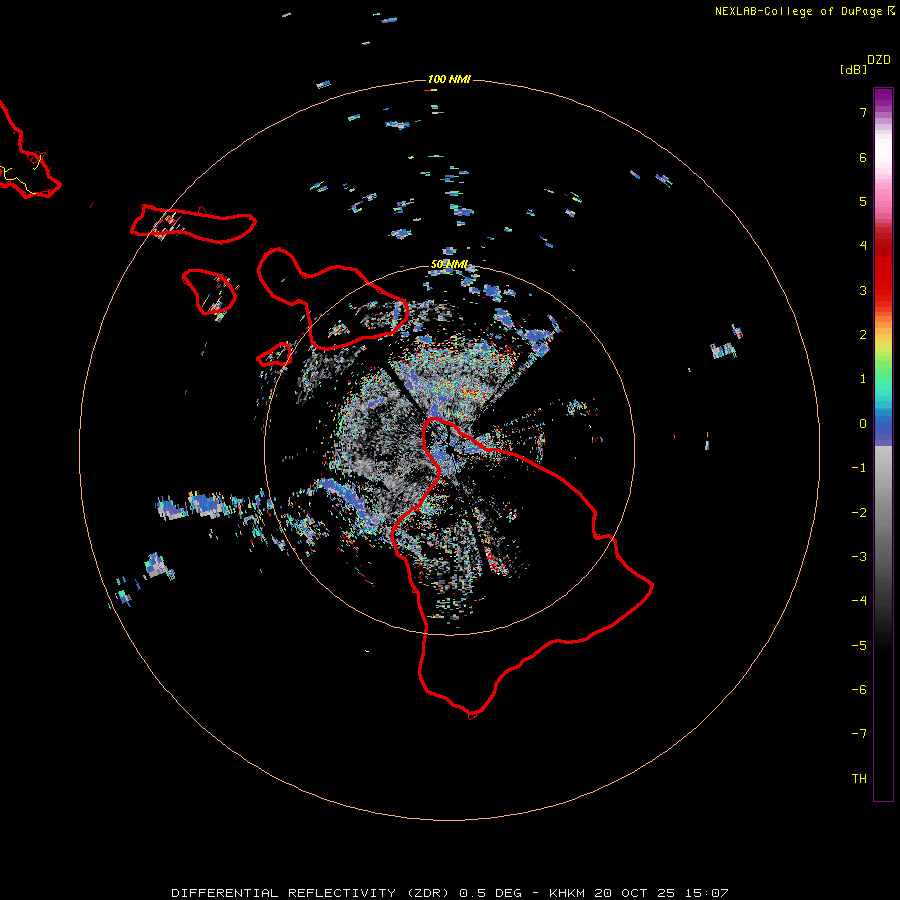Click the 100 NMI range ring label
The height and width of the screenshot is (900, 900).
coord(449,79)
